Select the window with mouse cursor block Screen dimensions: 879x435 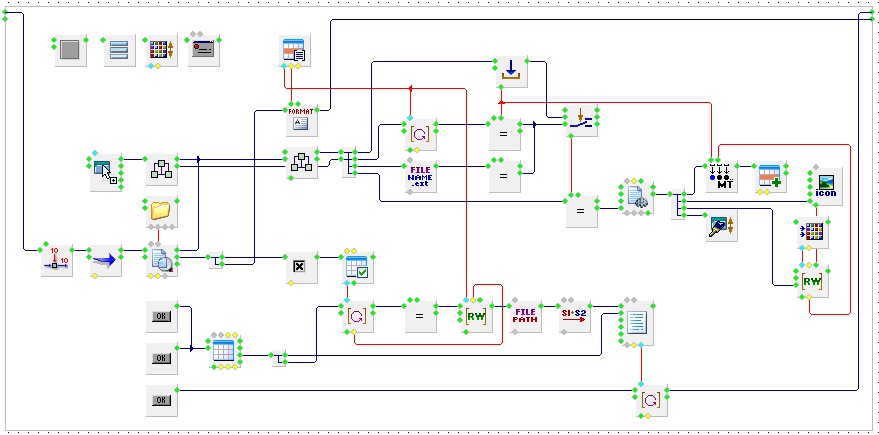104,172
